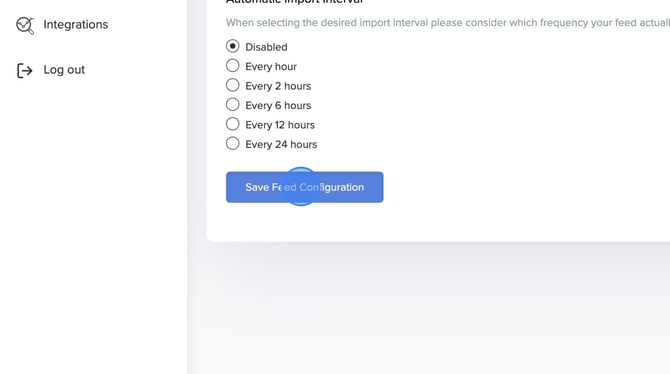
Task: Save the feed configuration
Action: (x=305, y=187)
